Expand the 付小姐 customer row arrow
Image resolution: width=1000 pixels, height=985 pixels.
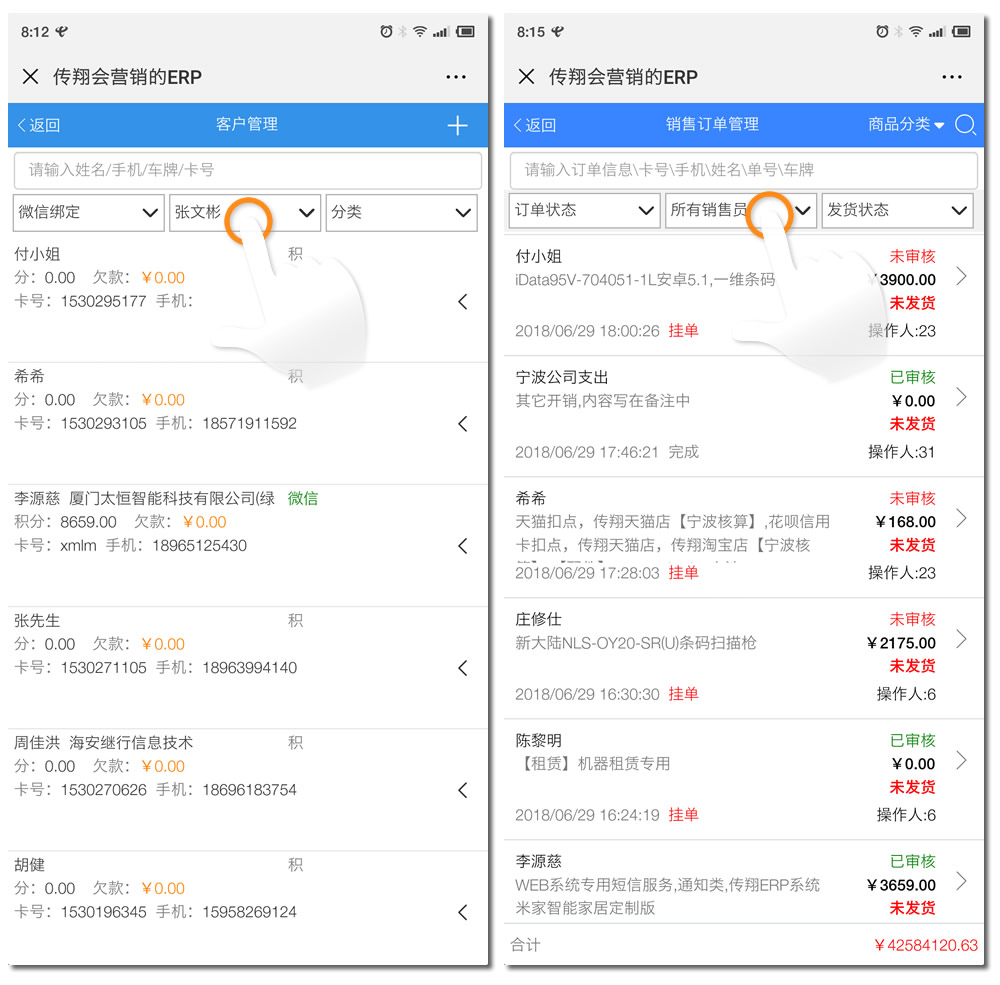tap(463, 302)
